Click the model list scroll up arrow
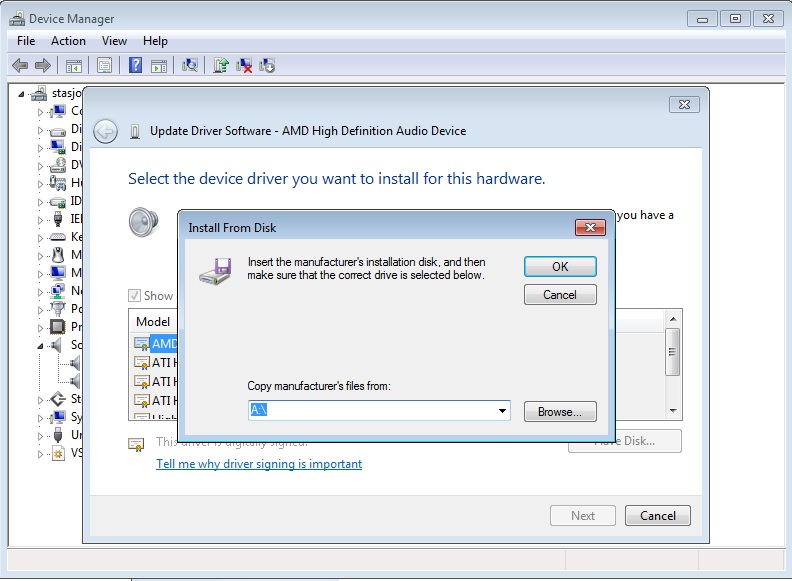This screenshot has height=581, width=792. click(x=673, y=319)
